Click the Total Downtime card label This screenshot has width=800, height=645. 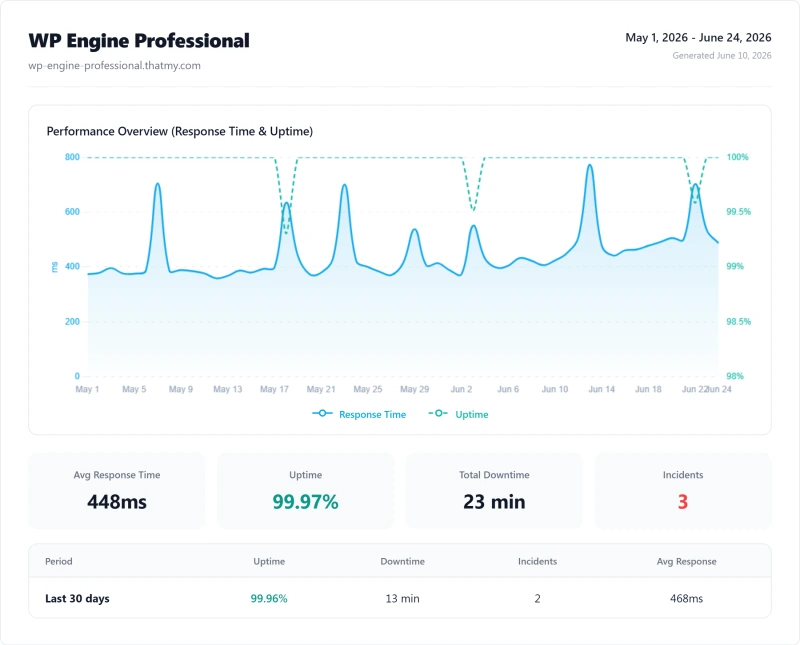[494, 475]
